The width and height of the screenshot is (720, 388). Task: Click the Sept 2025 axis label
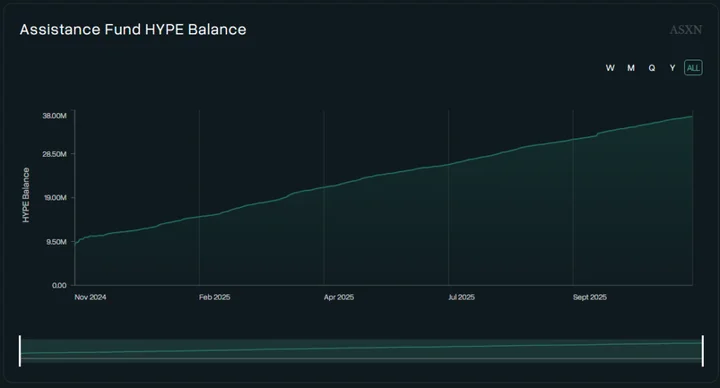590,297
